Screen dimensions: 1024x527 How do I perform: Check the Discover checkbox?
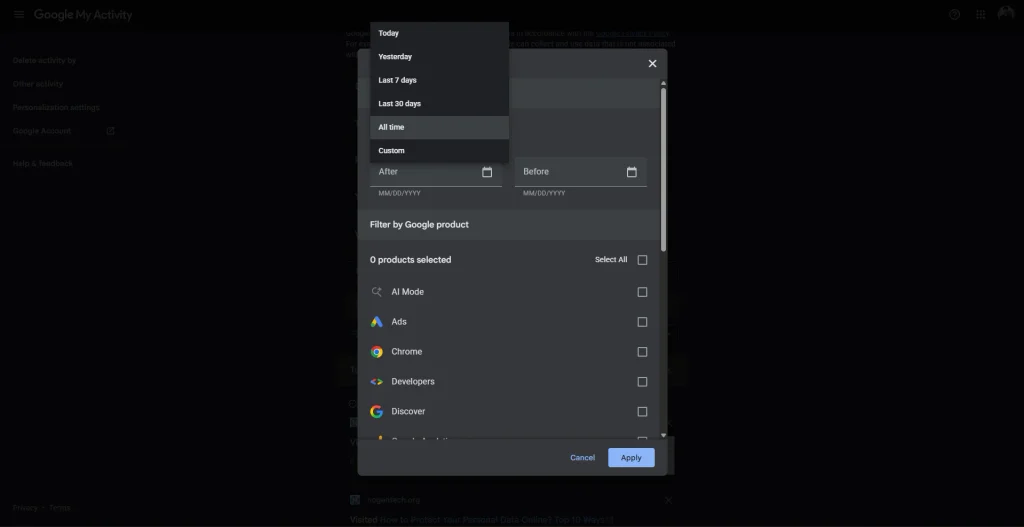(x=643, y=411)
